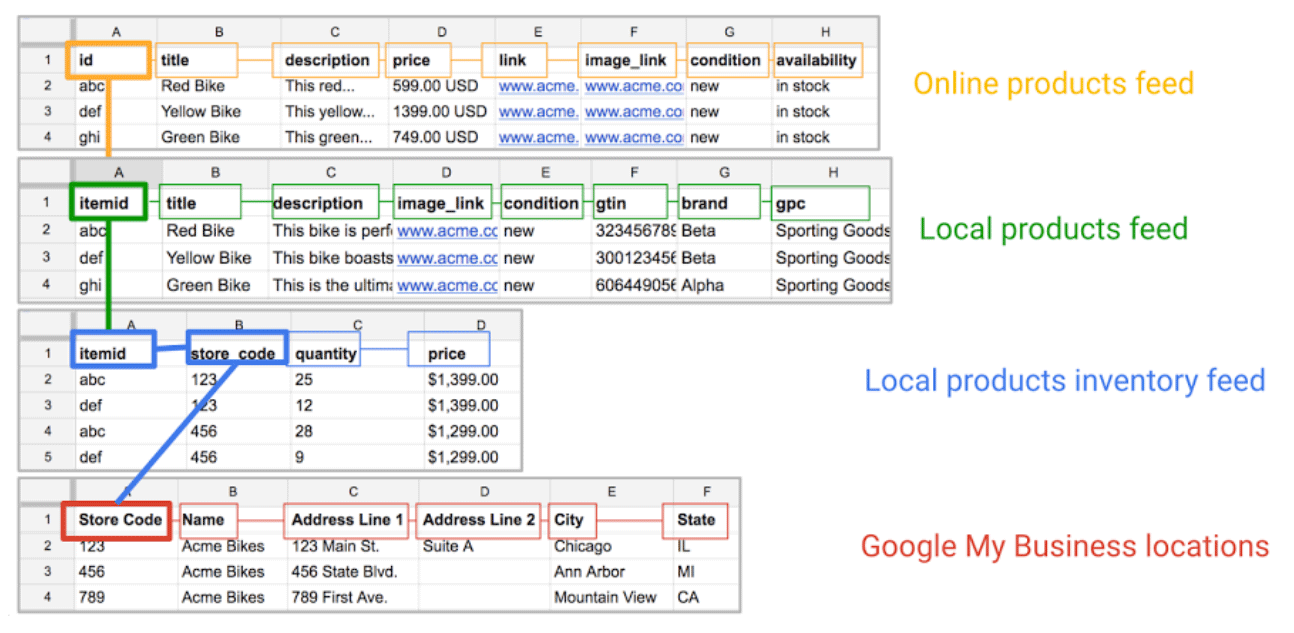Select the 'City' header cell
Image resolution: width=1294 pixels, height=633 pixels.
click(x=572, y=520)
